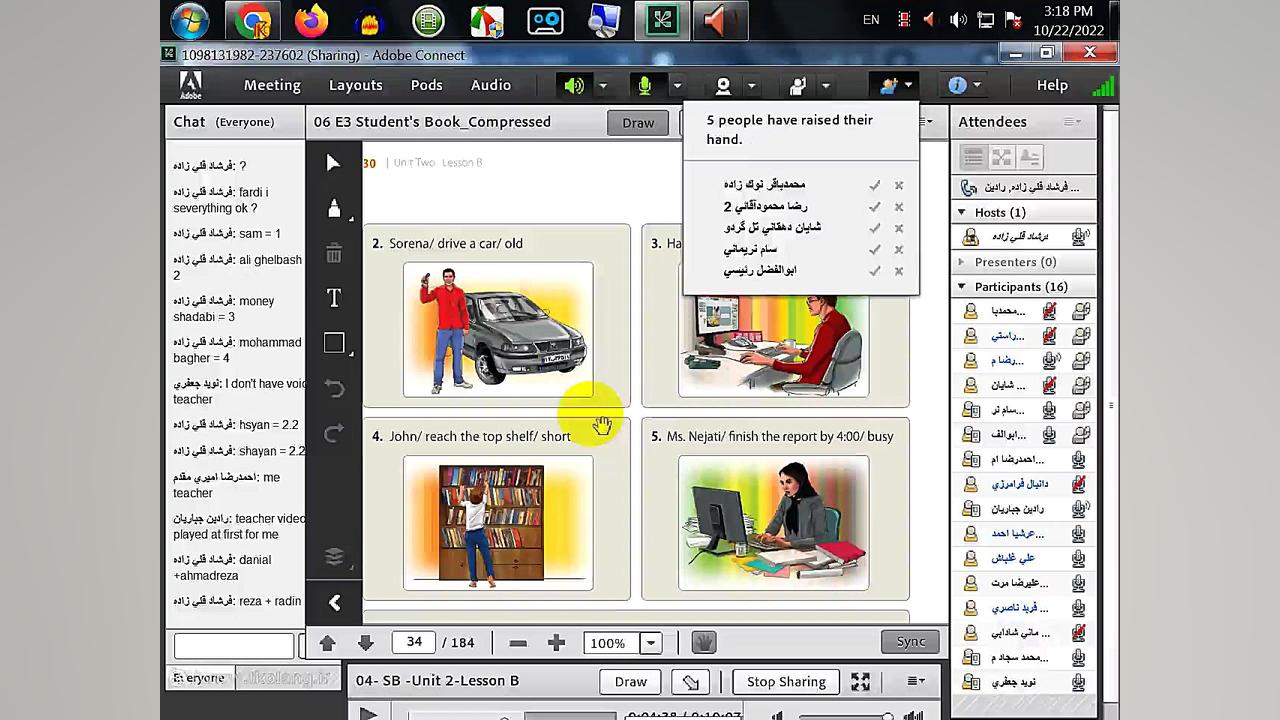
Task: Click the Draw button in Unit 2-Lesson B pod
Action: pos(631,682)
